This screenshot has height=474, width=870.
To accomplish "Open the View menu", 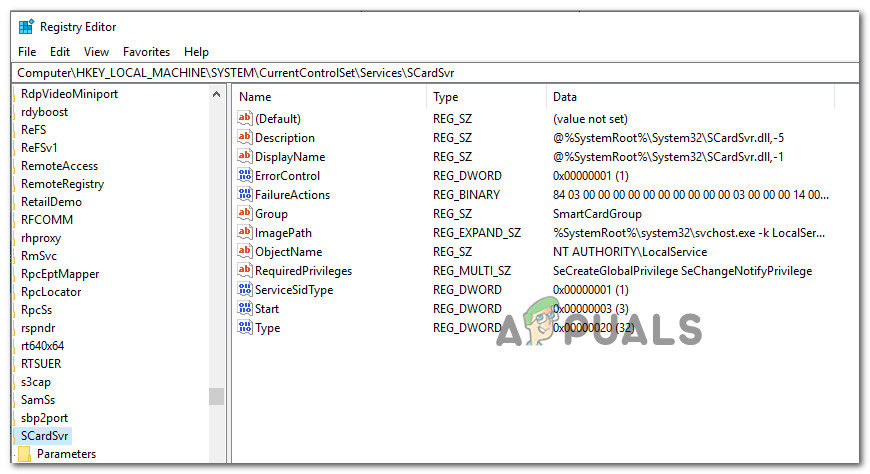I will (x=97, y=52).
